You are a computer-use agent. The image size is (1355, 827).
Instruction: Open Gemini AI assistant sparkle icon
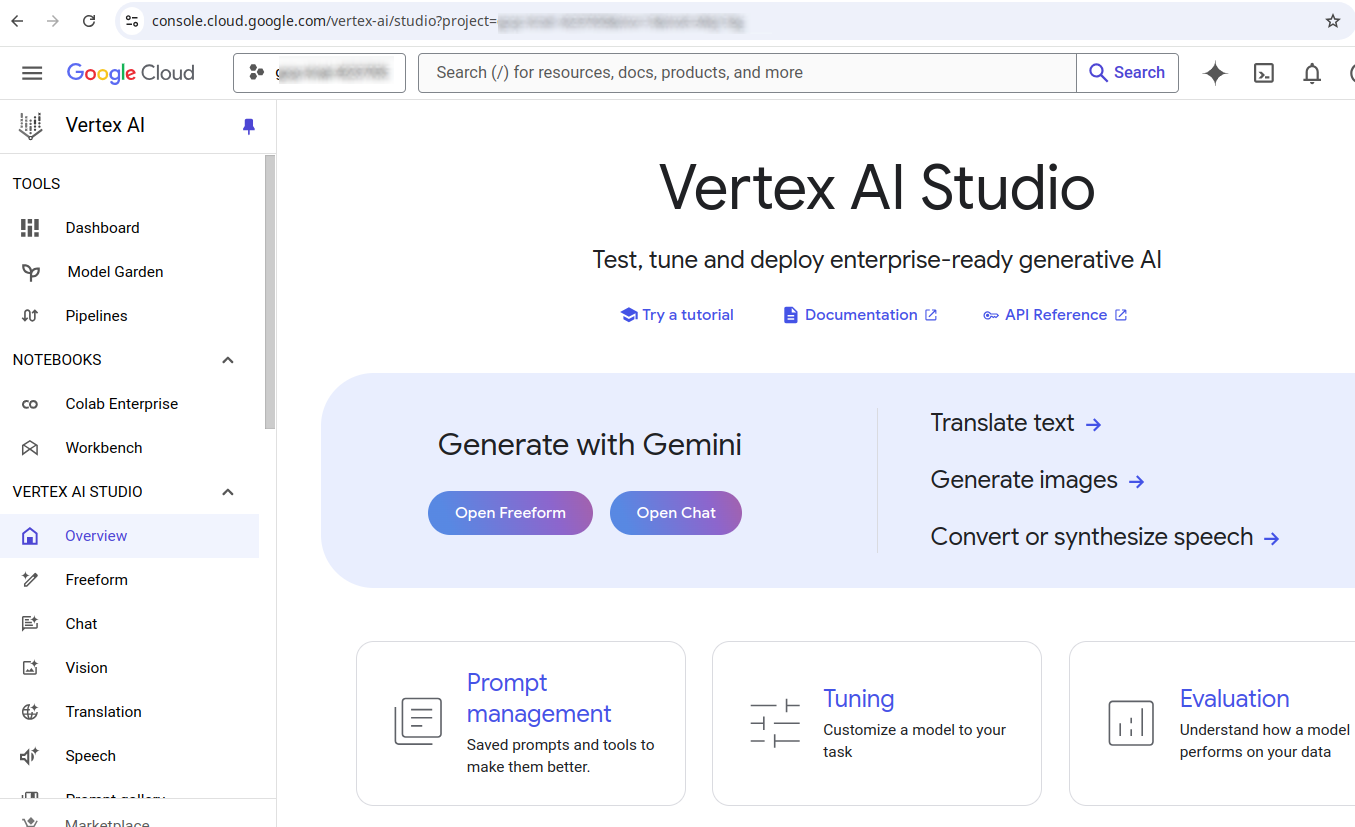click(1215, 73)
